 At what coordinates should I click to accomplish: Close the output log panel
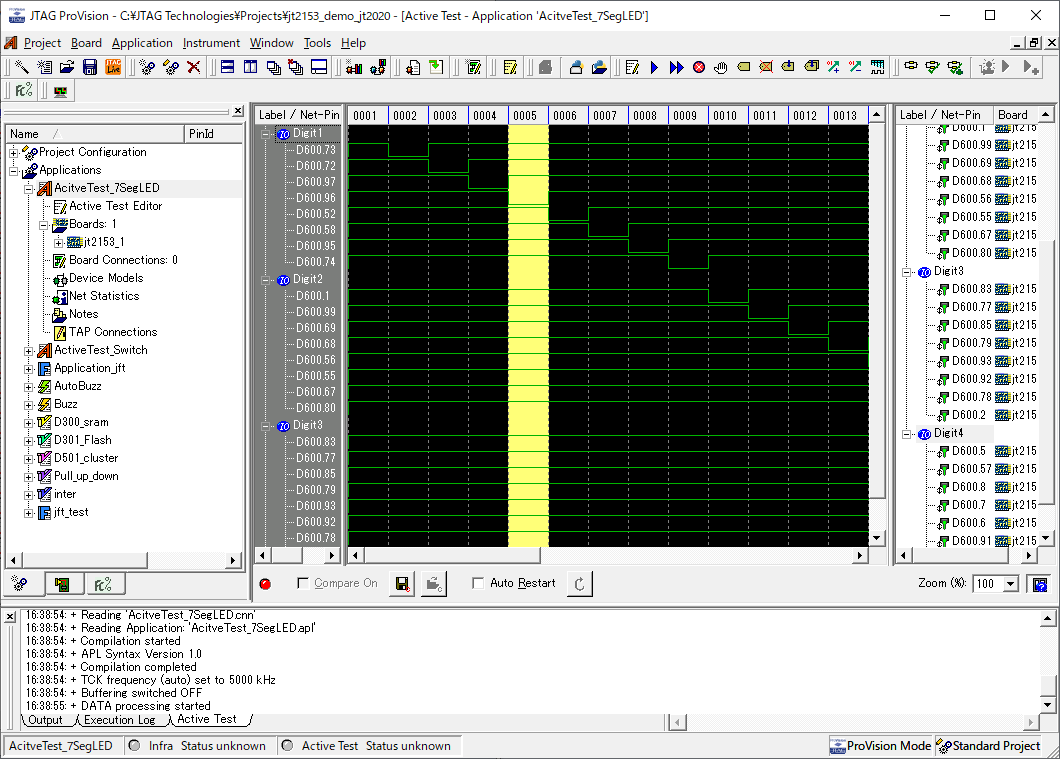tap(10, 616)
